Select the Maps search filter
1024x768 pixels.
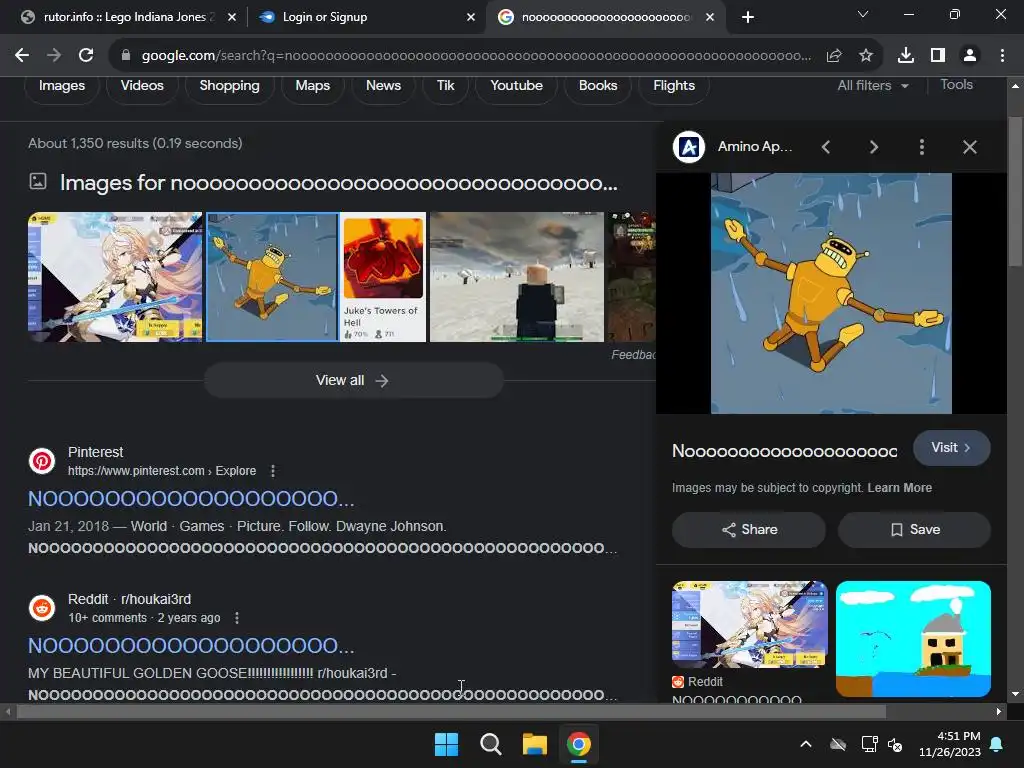pos(312,86)
